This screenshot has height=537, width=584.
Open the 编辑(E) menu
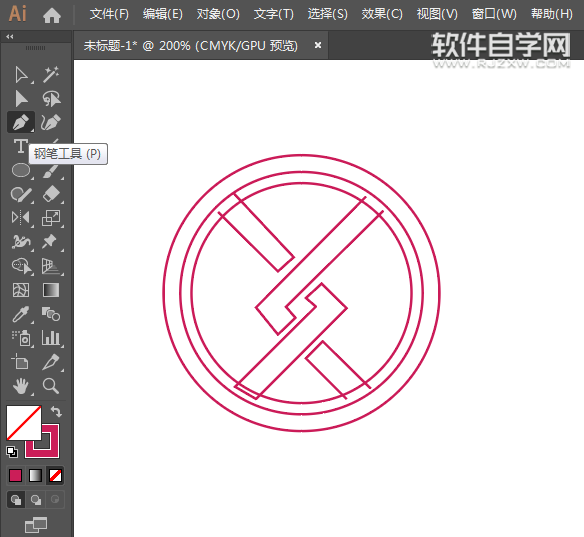(x=163, y=14)
